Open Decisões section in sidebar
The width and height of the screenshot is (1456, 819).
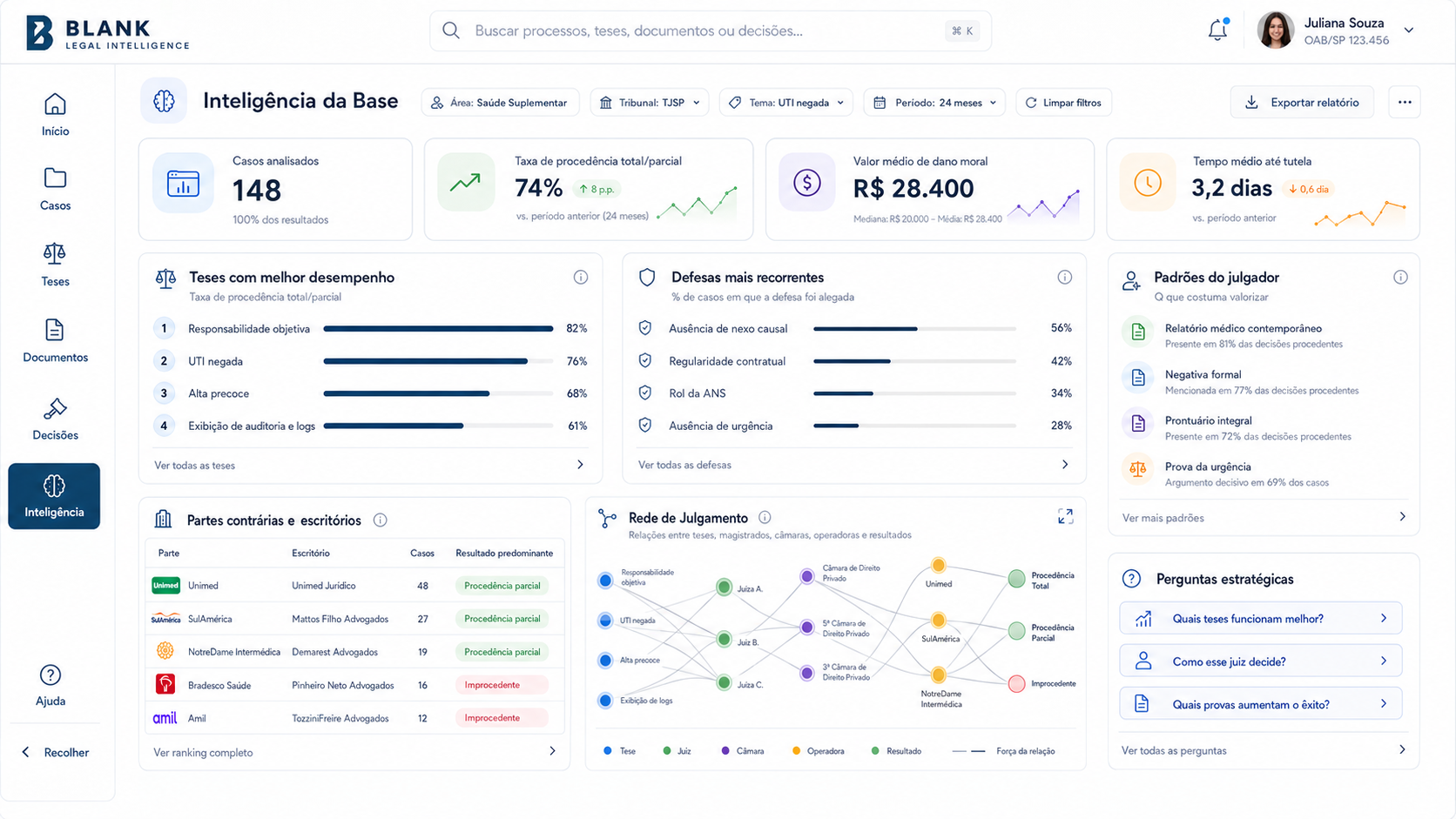[55, 419]
